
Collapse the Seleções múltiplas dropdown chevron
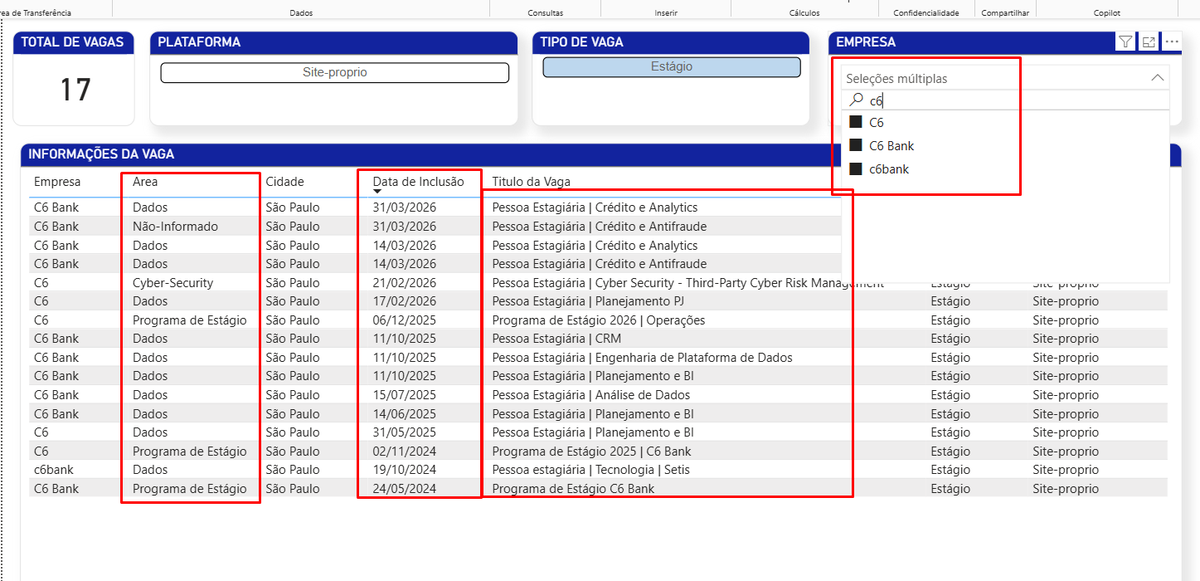coord(1157,78)
